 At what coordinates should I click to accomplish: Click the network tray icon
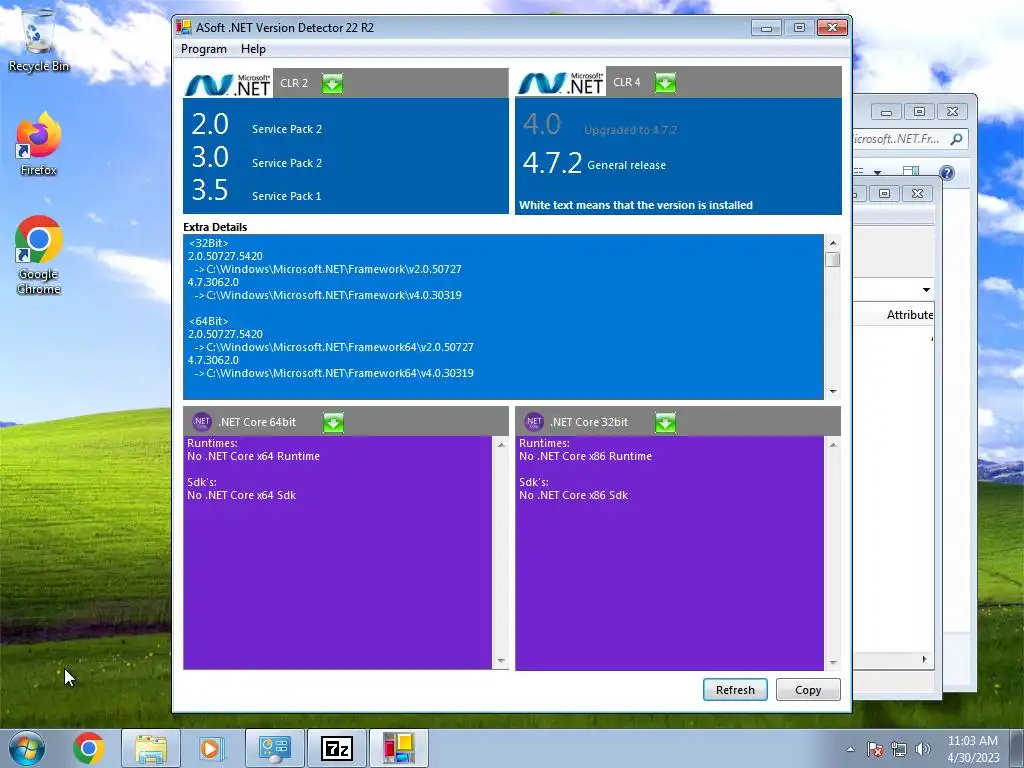coord(899,749)
